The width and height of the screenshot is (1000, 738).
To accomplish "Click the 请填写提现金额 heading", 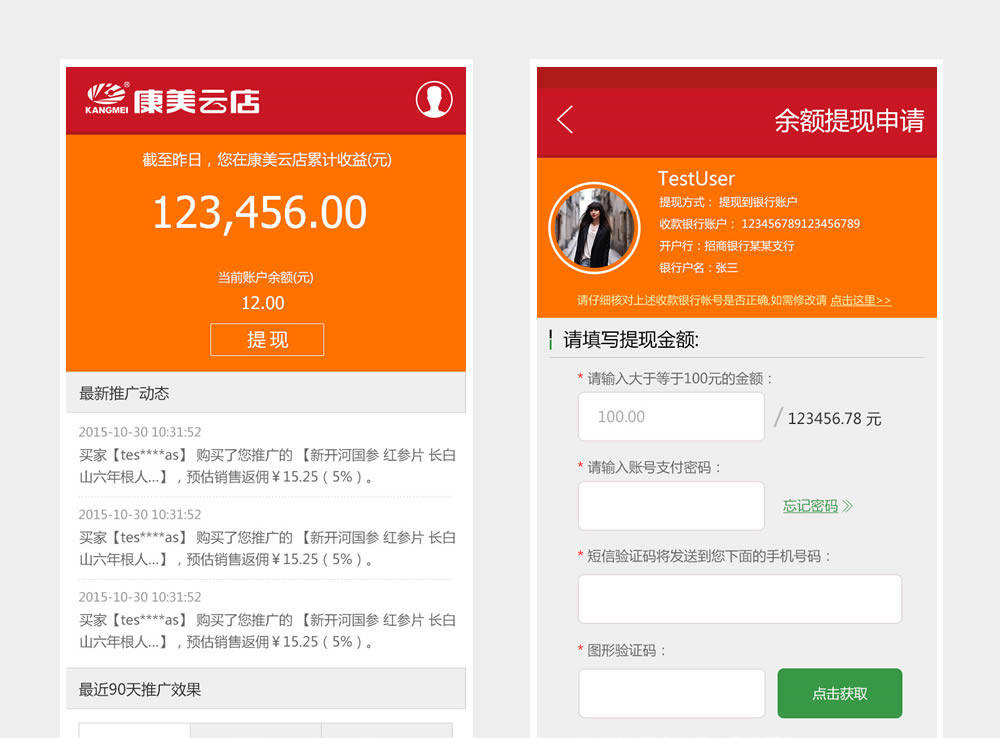I will pyautogui.click(x=631, y=339).
